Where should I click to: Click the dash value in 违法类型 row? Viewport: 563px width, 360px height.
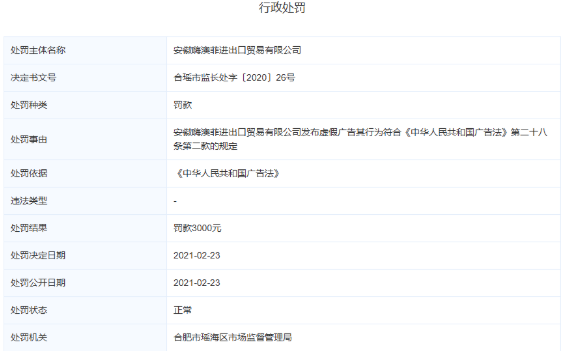[x=175, y=201]
